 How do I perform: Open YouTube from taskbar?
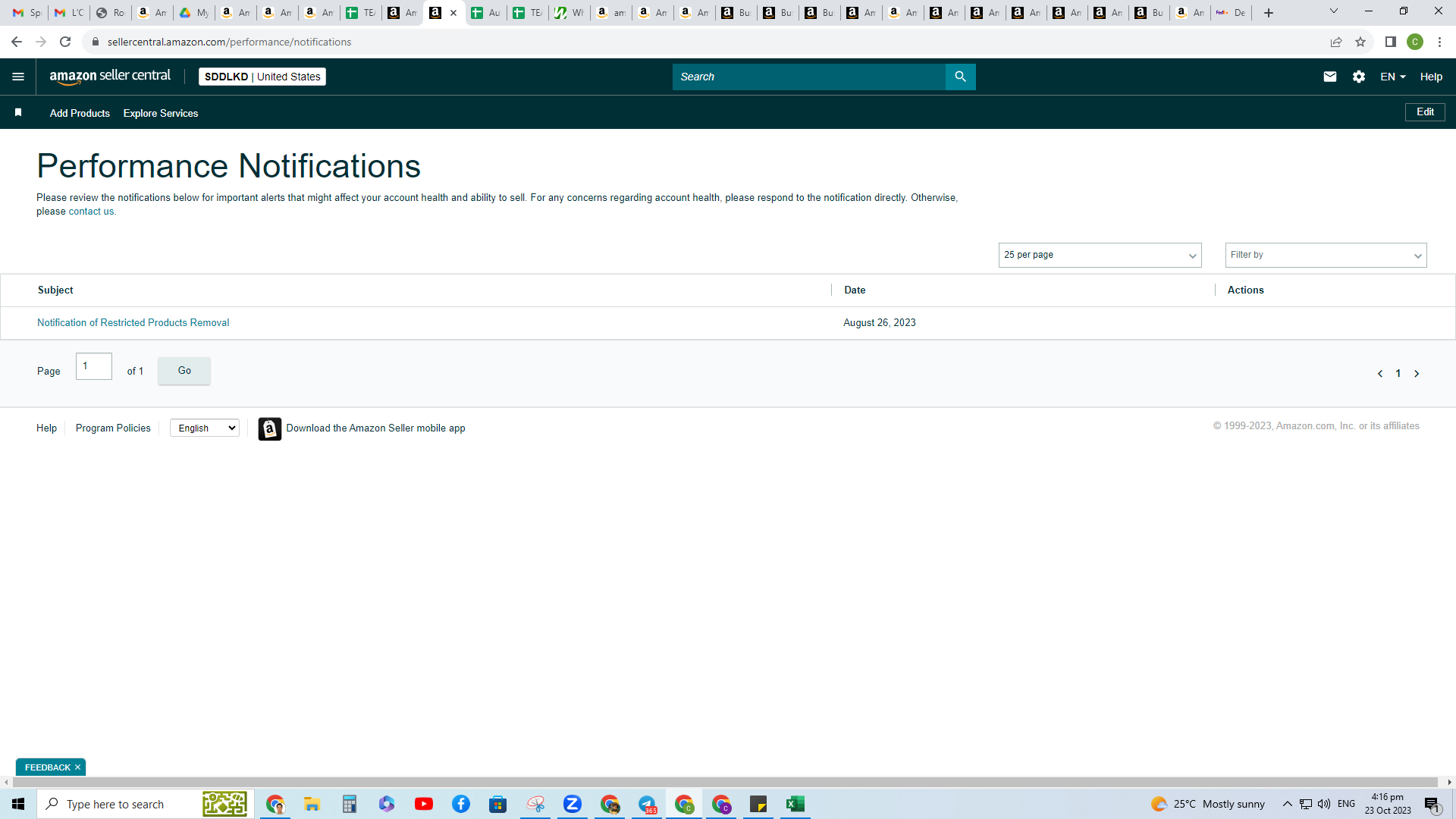click(424, 804)
